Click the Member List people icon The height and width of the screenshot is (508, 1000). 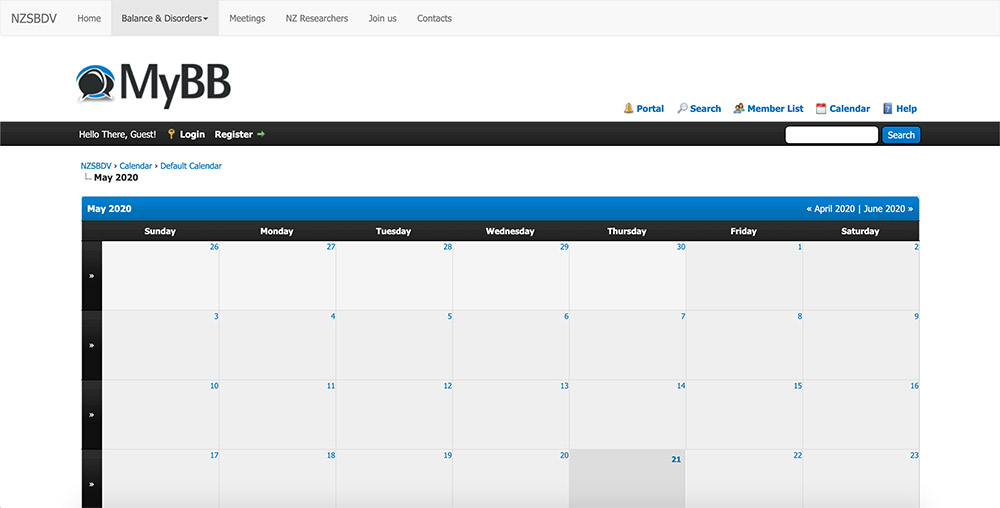point(738,108)
